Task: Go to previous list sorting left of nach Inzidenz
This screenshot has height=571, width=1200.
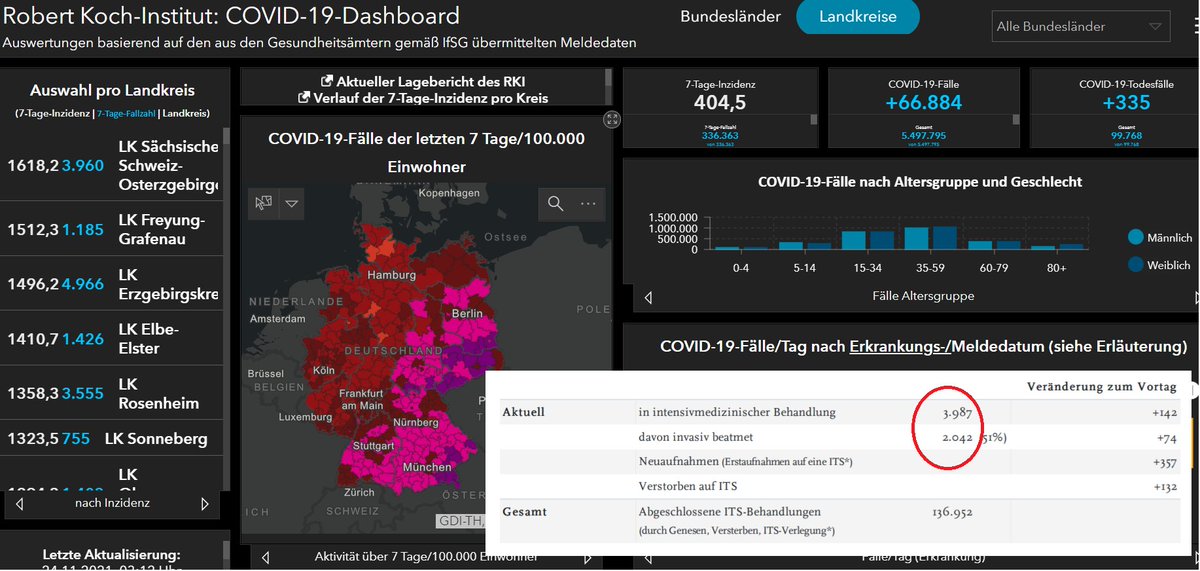Action: pos(19,504)
